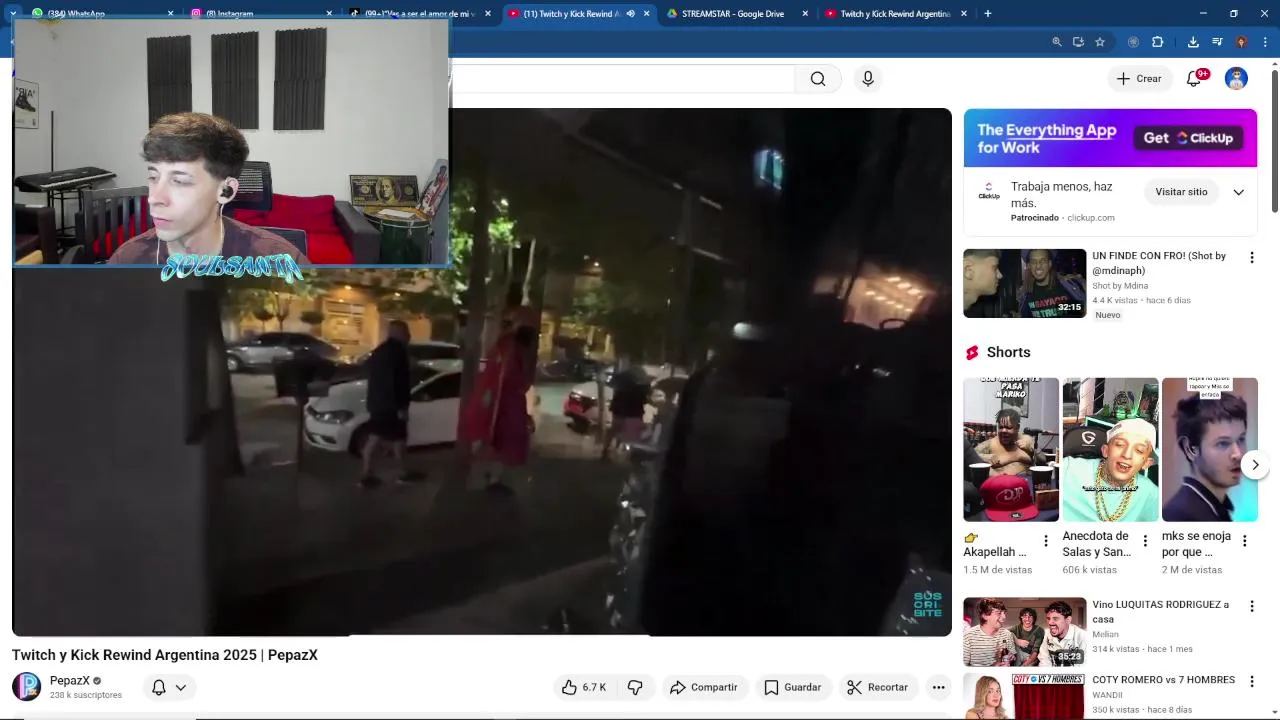Open PepazX subscription notification bell dropdown

(169, 688)
